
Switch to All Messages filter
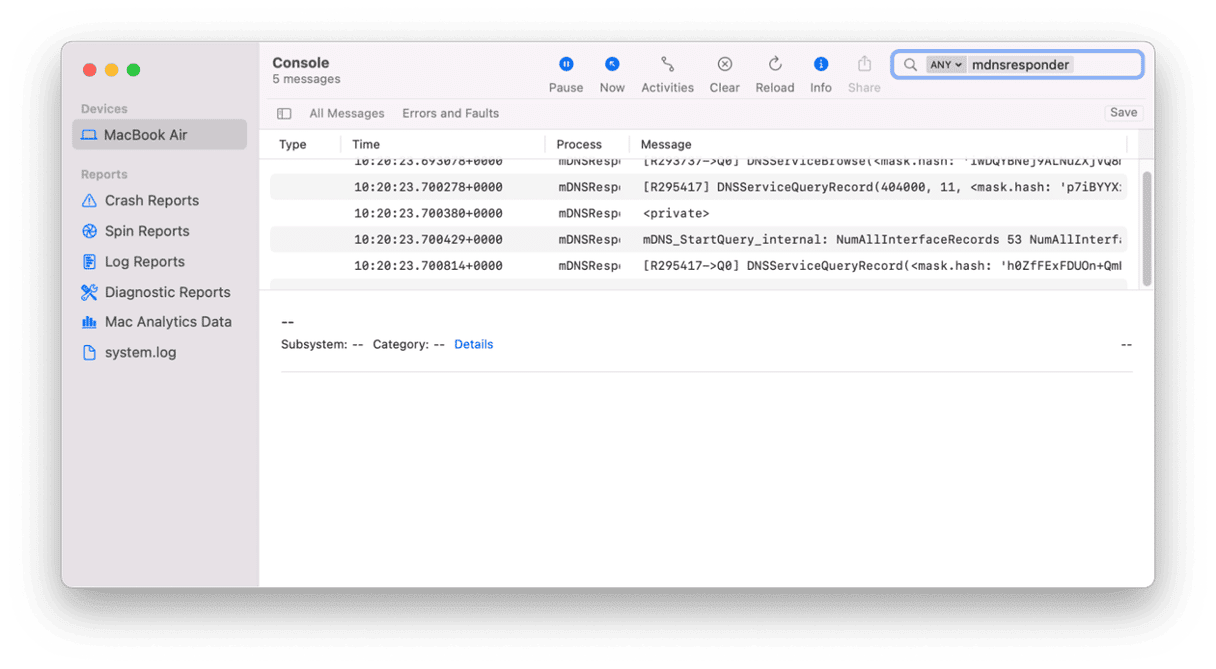[x=347, y=114]
